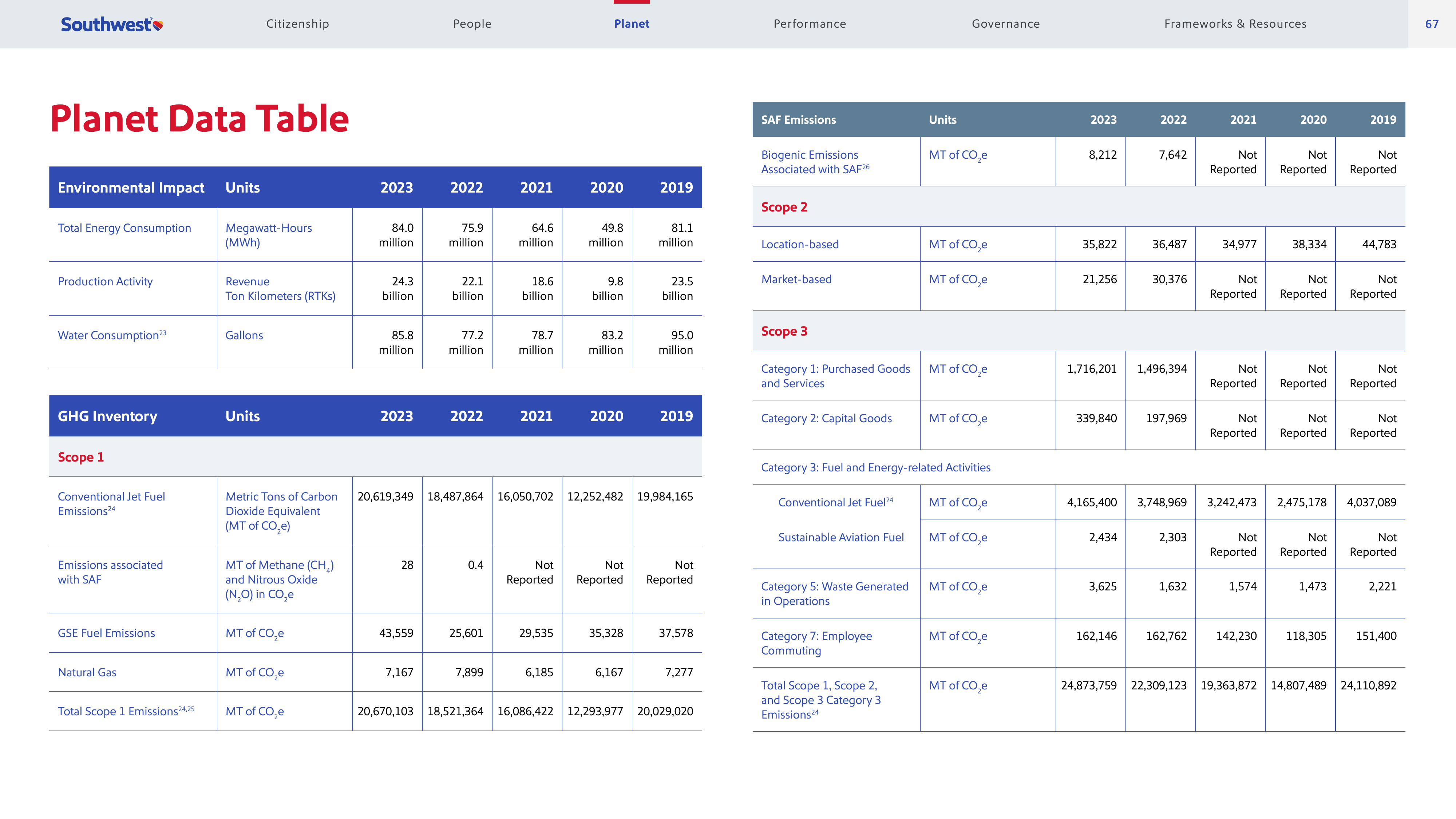
Task: Select the 24,873,759 total emissions value
Action: [1089, 685]
